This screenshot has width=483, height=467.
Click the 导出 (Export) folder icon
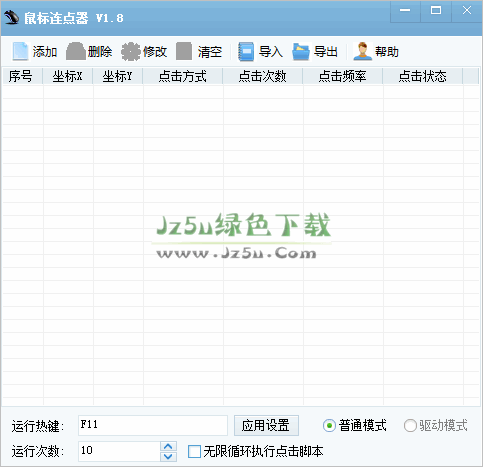pyautogui.click(x=301, y=51)
